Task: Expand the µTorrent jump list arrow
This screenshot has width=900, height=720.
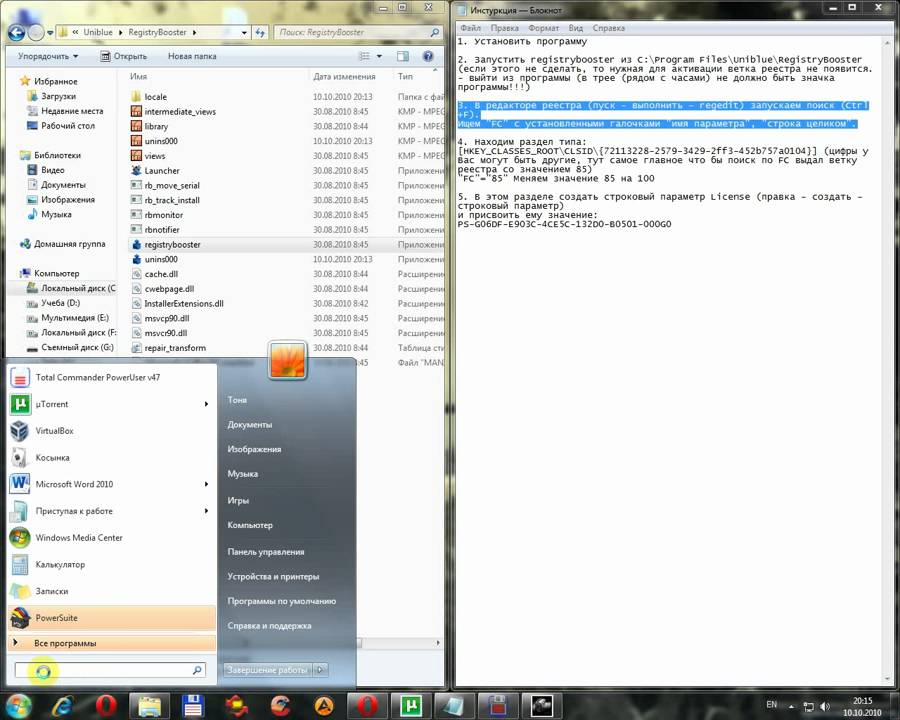Action: (206, 404)
